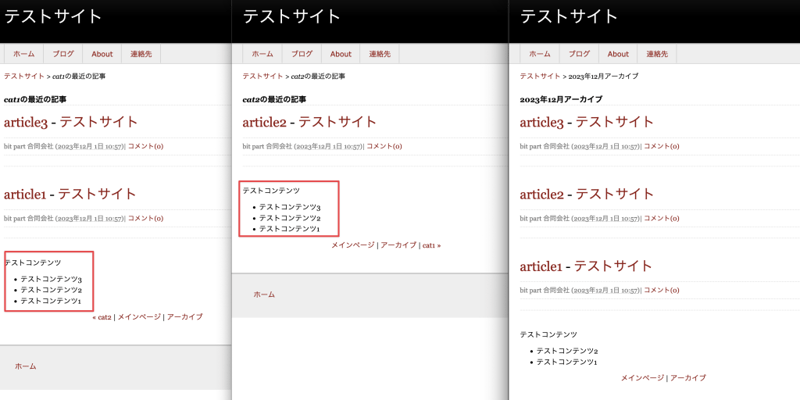The height and width of the screenshot is (400, 800).
Task: Click the テストサイト header title in archive page
Action: (569, 17)
